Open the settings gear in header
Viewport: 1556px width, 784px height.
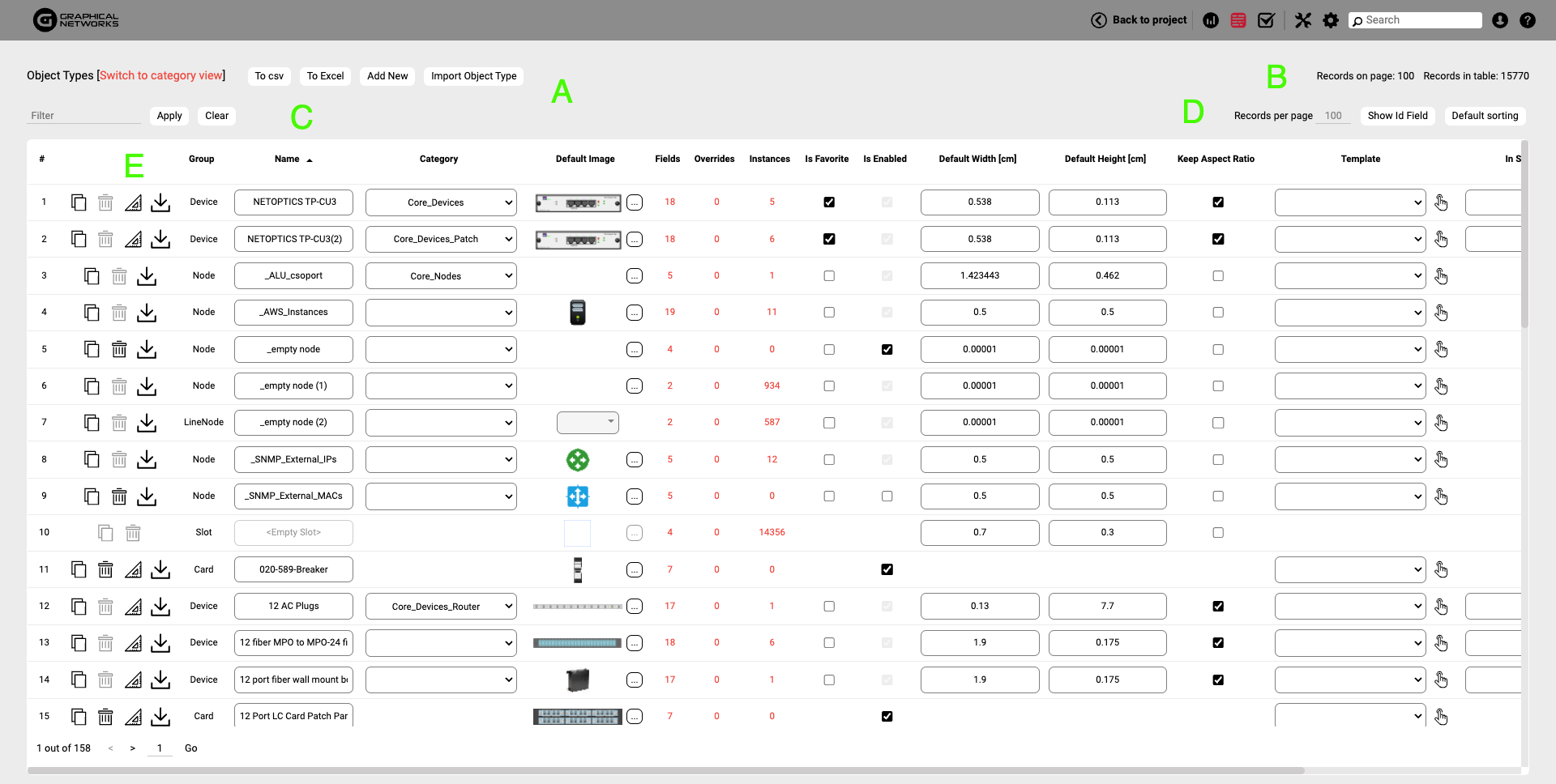click(1331, 20)
